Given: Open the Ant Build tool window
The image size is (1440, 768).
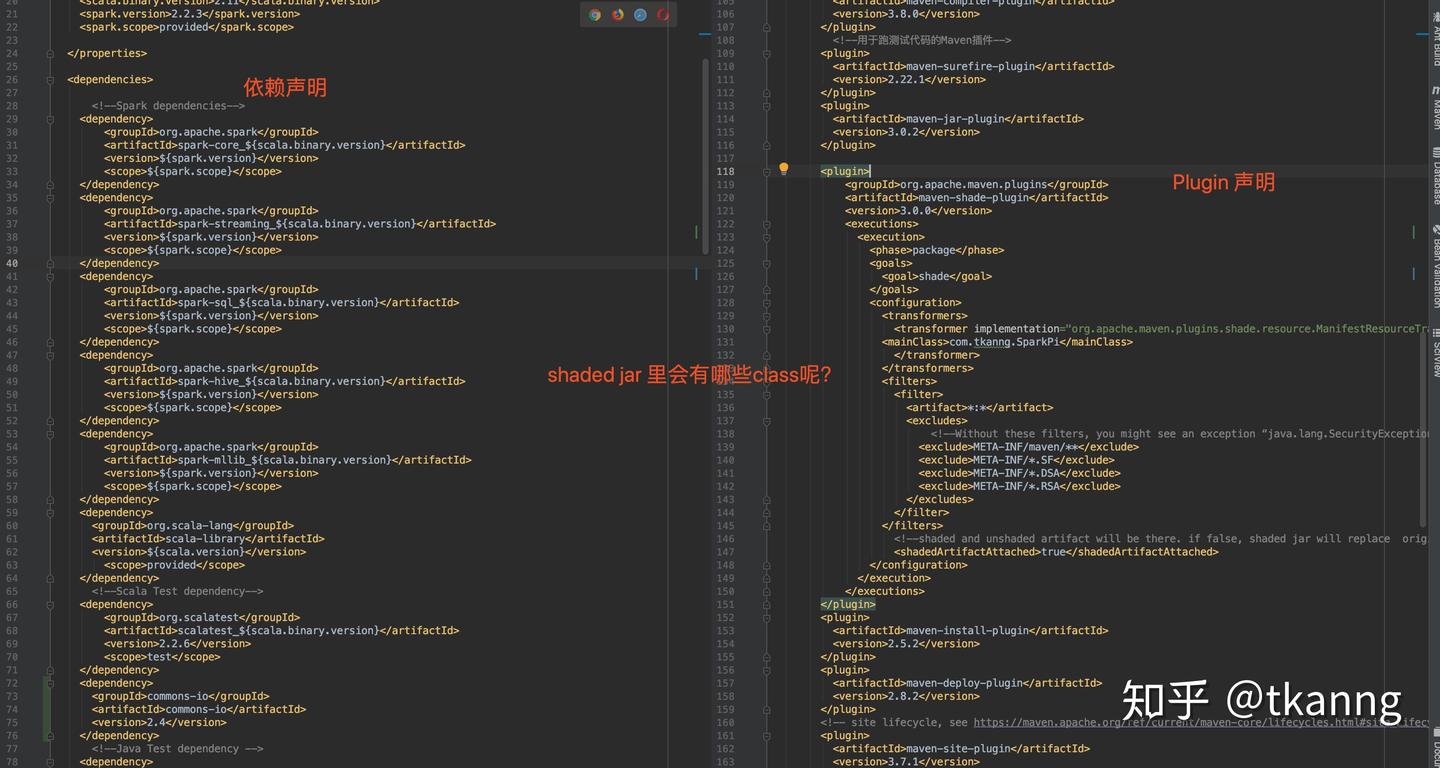Looking at the screenshot, I should click(x=1435, y=37).
